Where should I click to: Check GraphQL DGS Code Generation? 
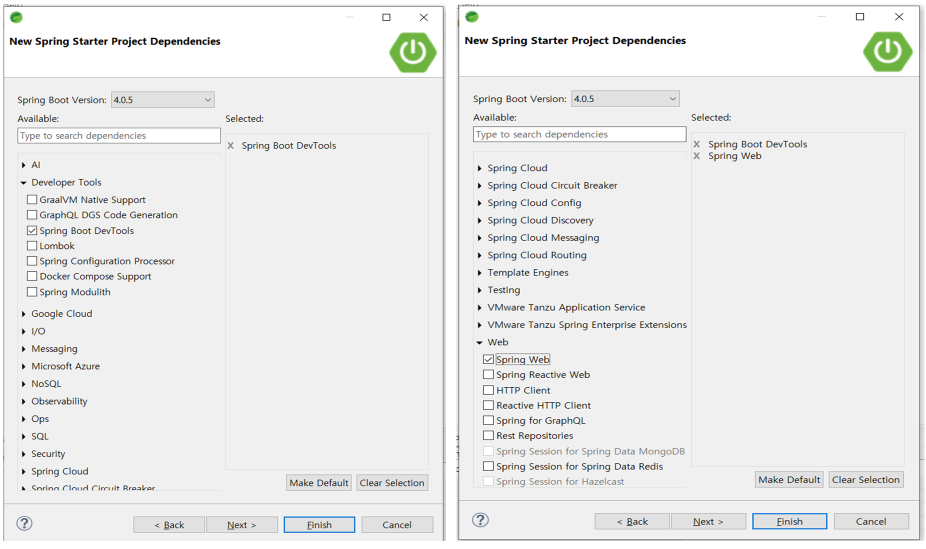32,215
